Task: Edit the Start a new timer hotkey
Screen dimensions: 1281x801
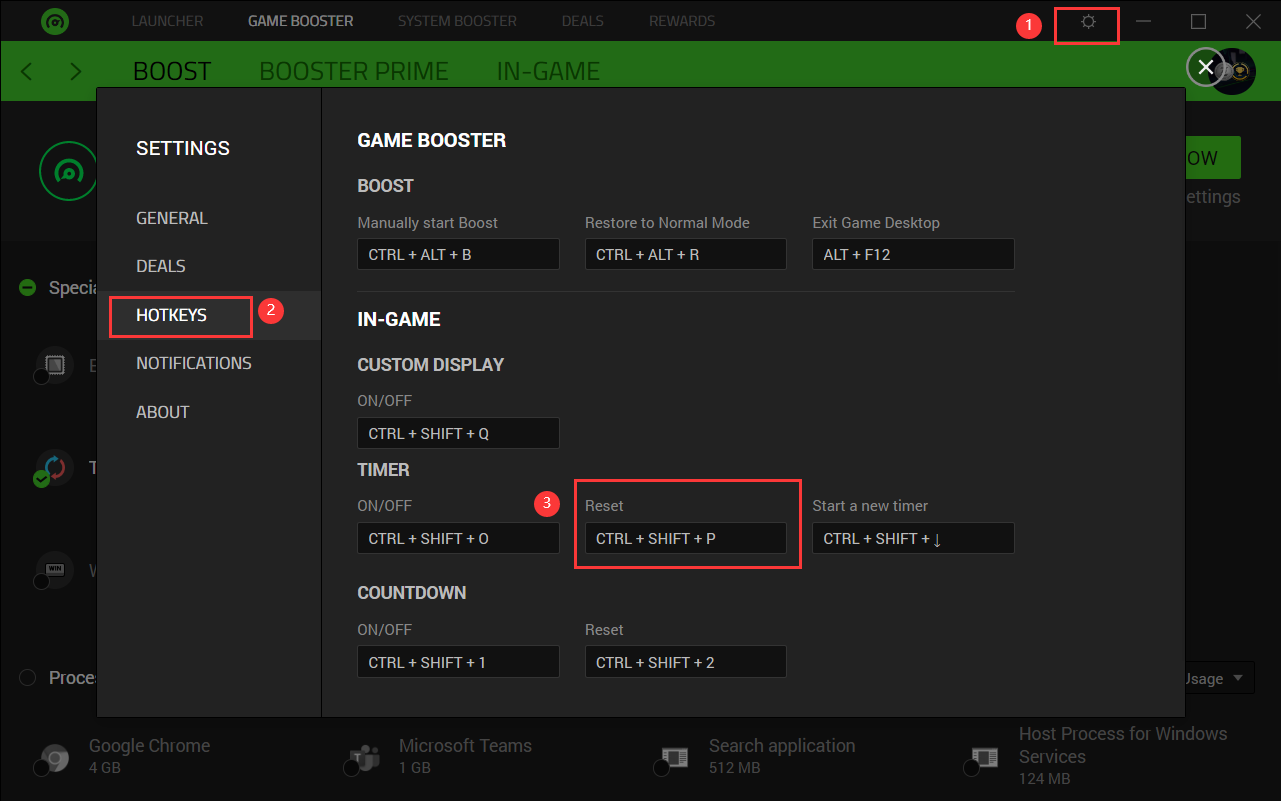Action: 914,538
